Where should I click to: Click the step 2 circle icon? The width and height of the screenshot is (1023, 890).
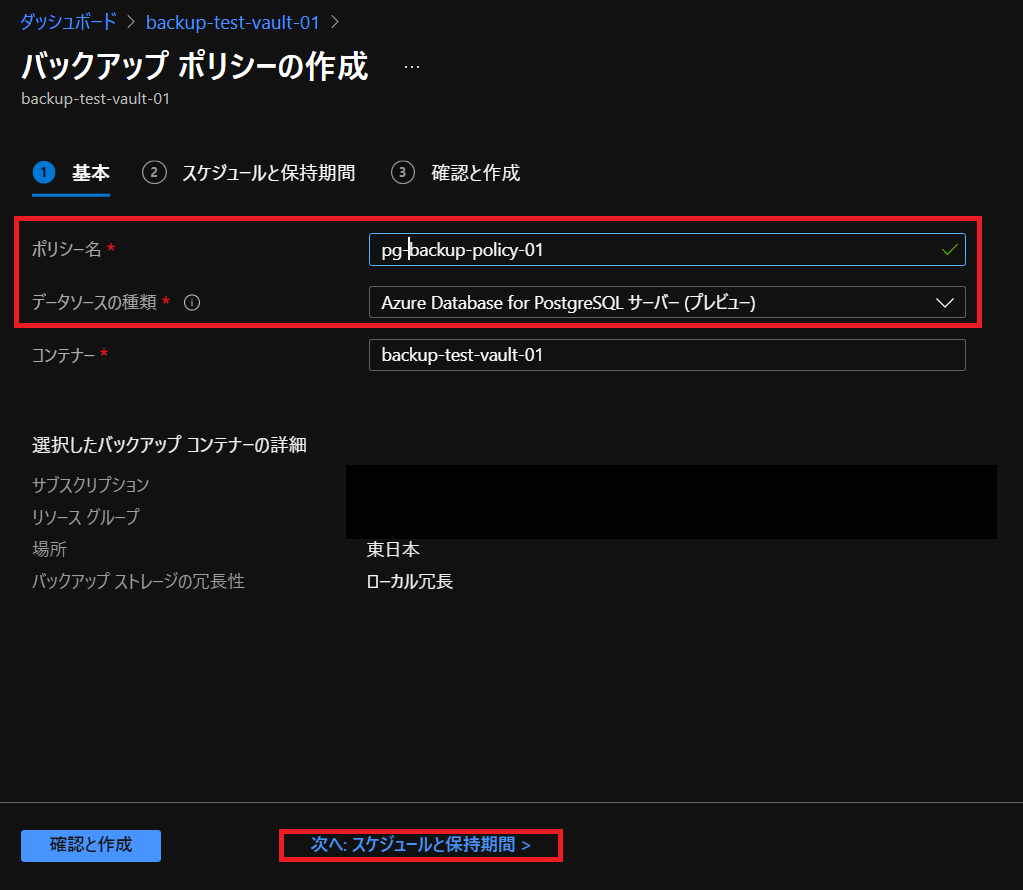pos(154,172)
